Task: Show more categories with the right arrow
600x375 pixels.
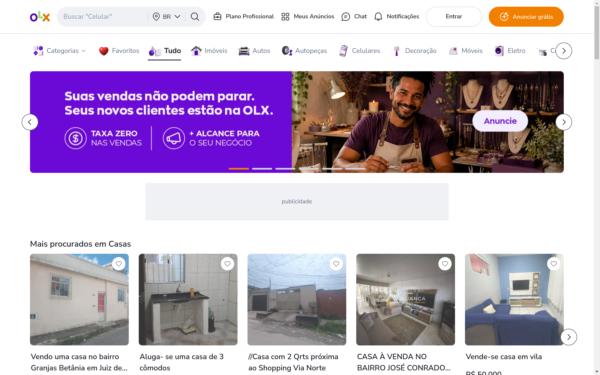Action: click(x=564, y=51)
